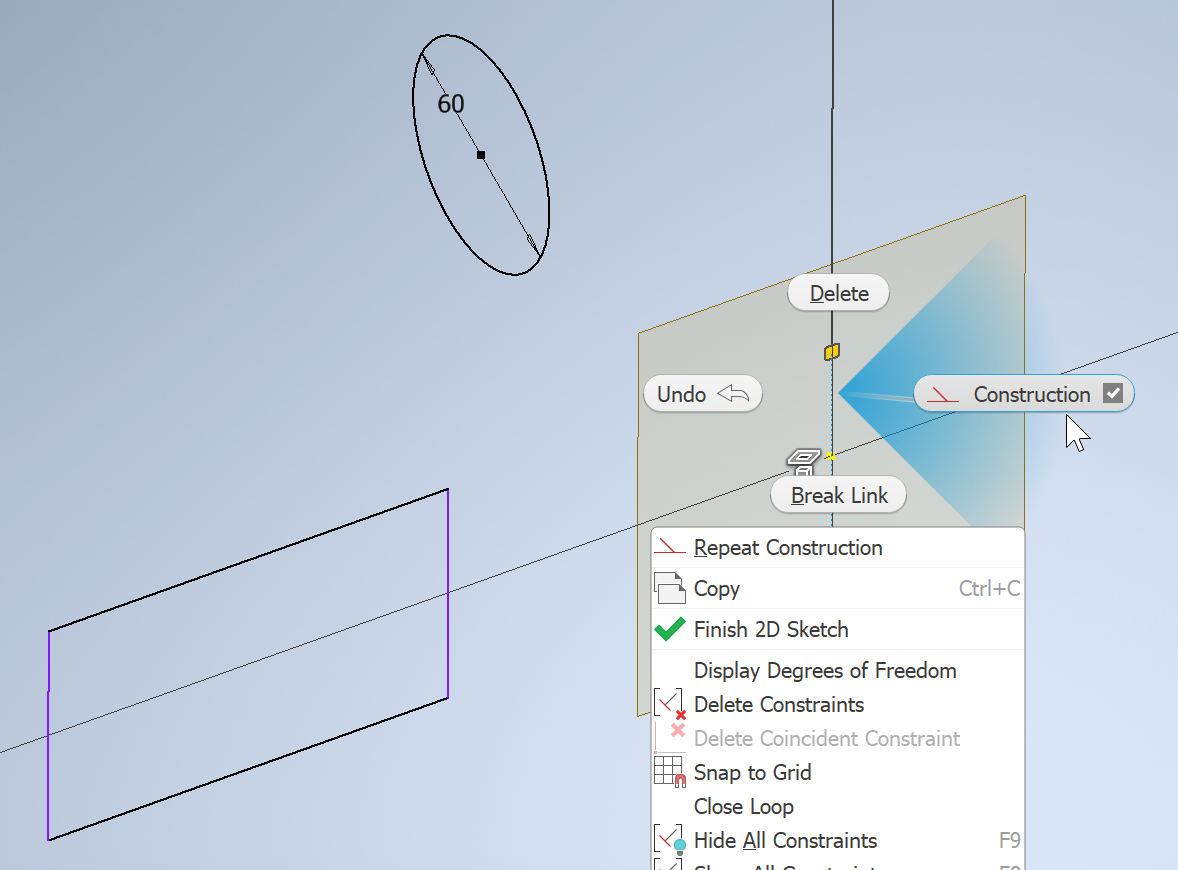Click the Construction icon on the marking menu button
This screenshot has width=1178, height=870.
(941, 394)
